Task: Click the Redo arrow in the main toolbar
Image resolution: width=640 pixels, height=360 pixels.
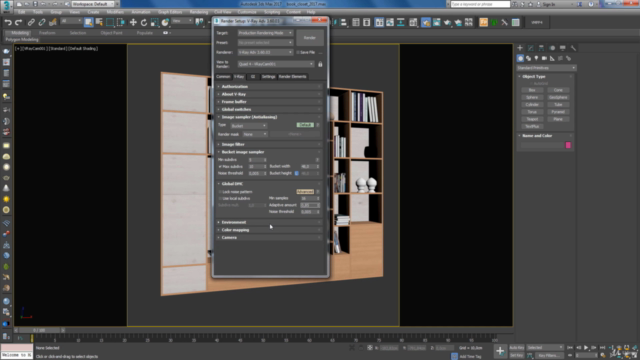Action: click(x=18, y=22)
